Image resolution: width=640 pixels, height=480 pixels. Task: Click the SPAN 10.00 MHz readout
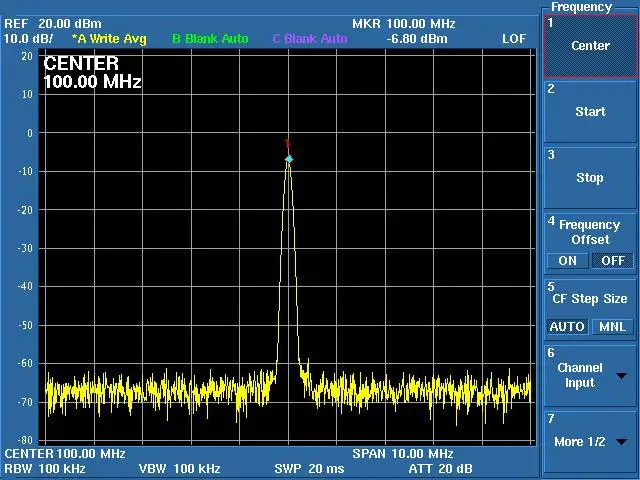(x=403, y=454)
